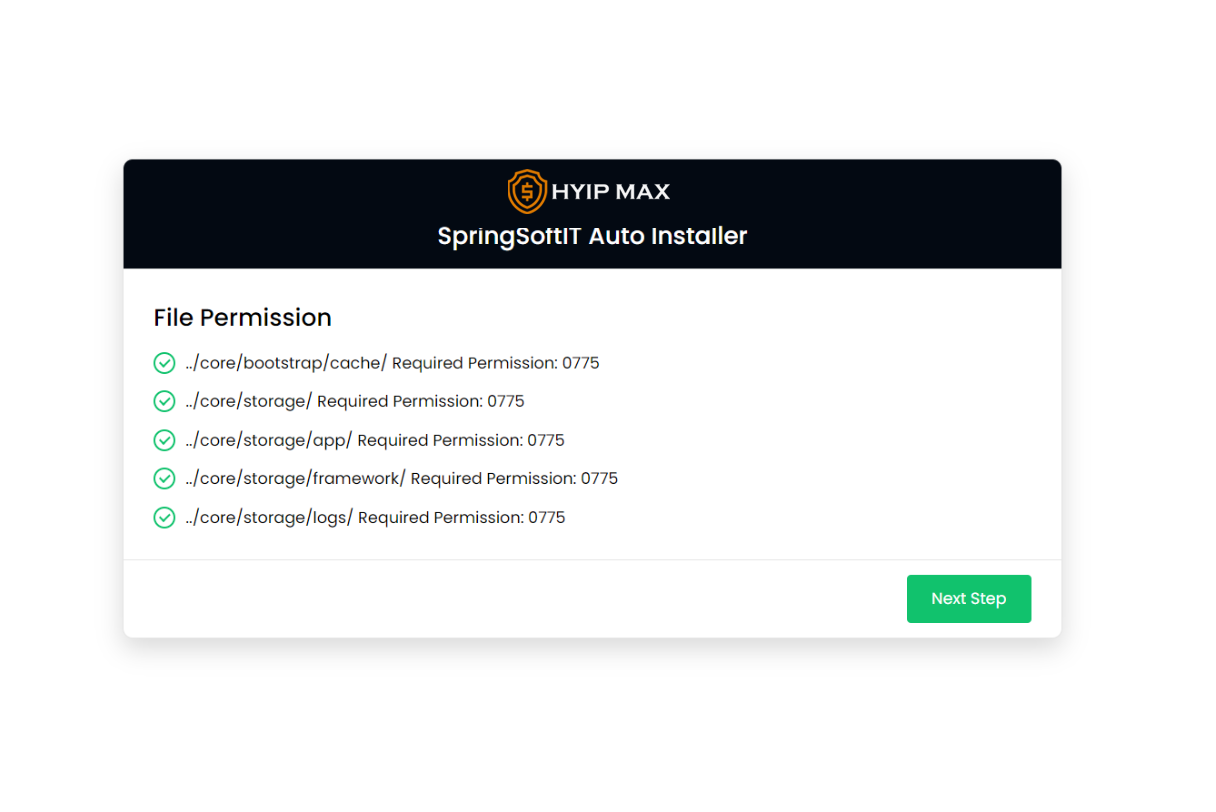Image resolution: width=1216 pixels, height=812 pixels.
Task: Click the green check beside core/bootstrap/cache
Action: click(164, 363)
